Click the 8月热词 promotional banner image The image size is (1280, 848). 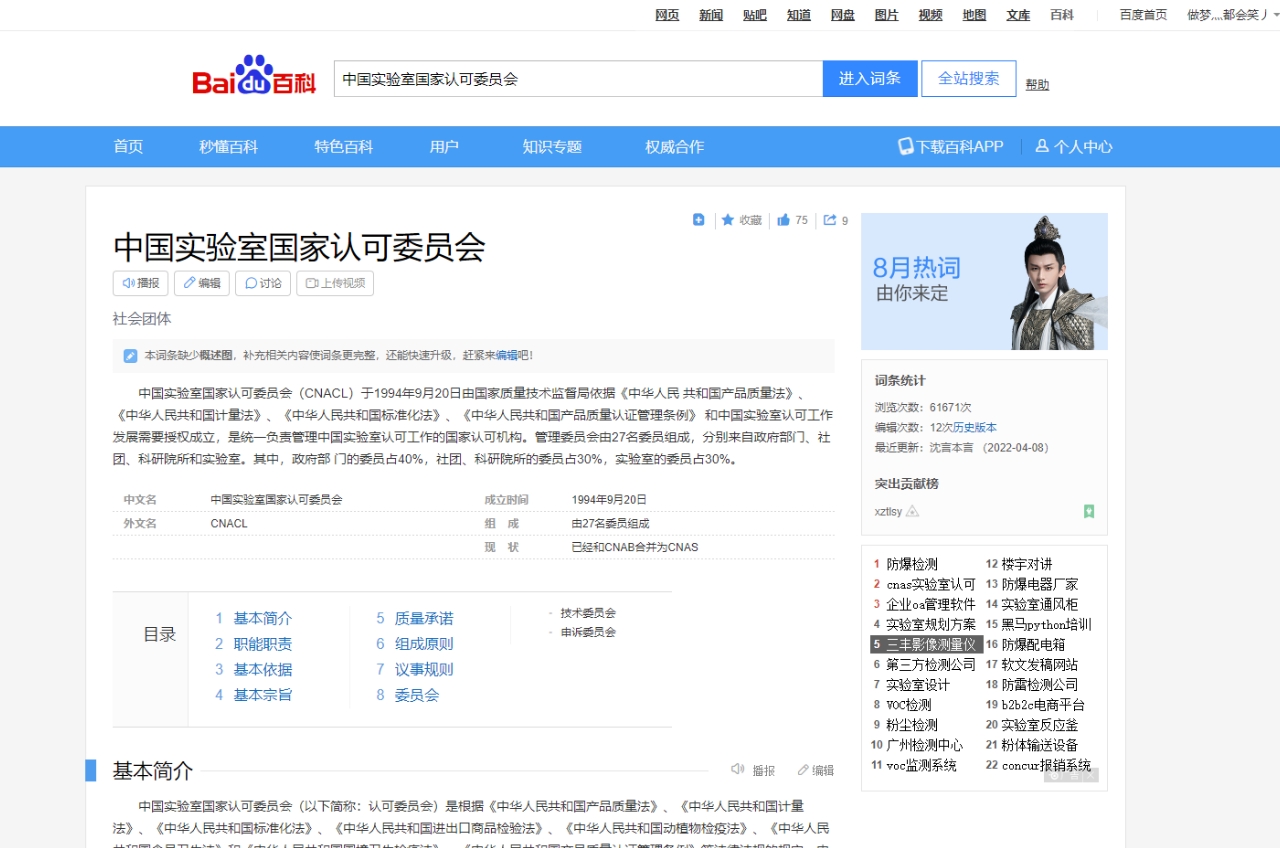coord(983,282)
